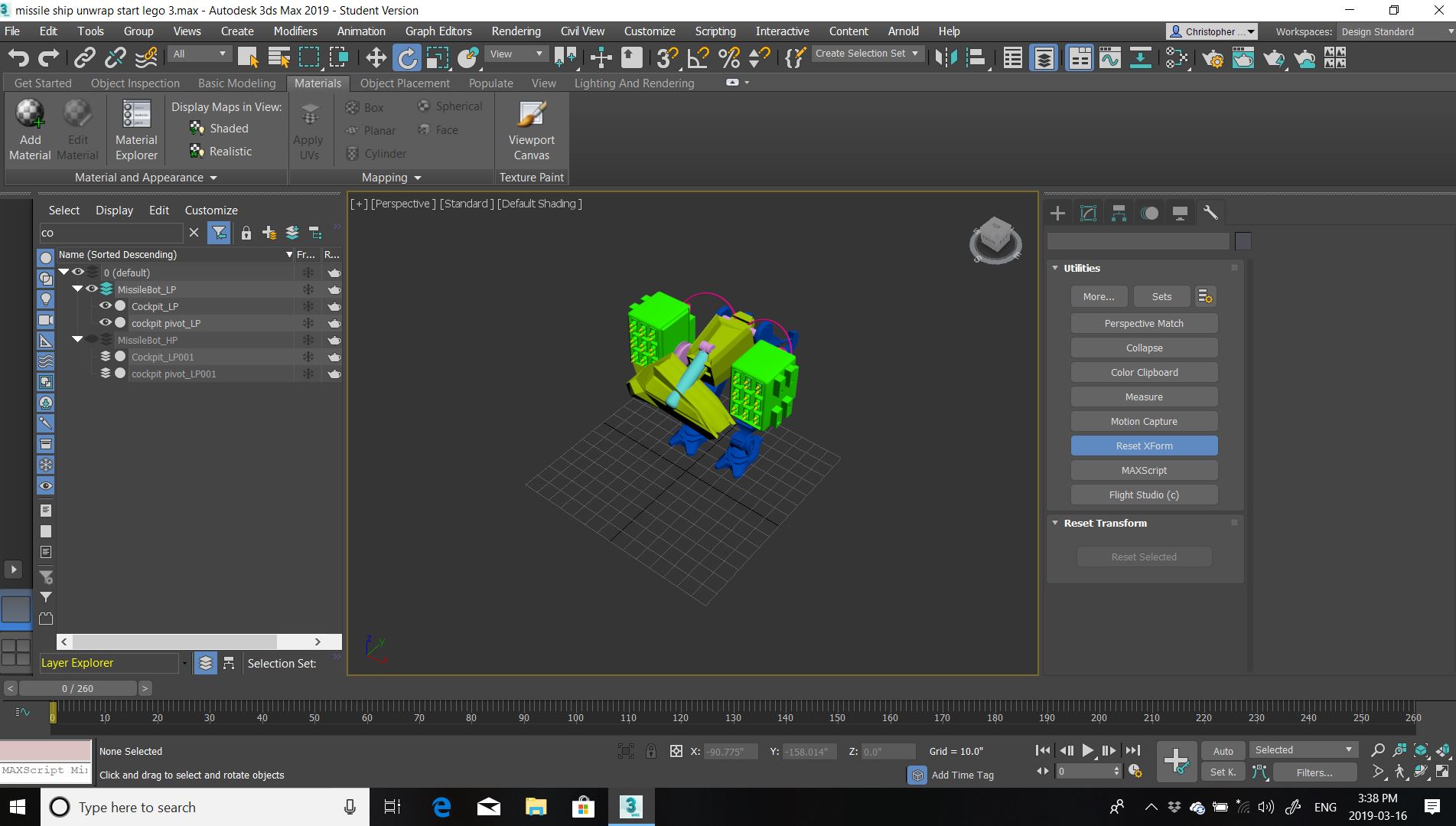This screenshot has width=1456, height=826.
Task: Click the object color swatch in command panel
Action: pyautogui.click(x=1243, y=241)
